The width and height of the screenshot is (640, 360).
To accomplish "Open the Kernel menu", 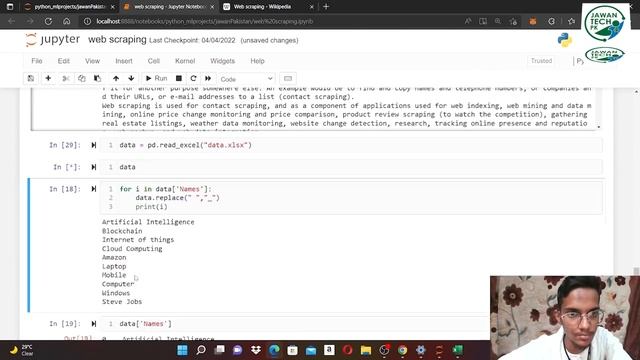I will click(x=185, y=61).
